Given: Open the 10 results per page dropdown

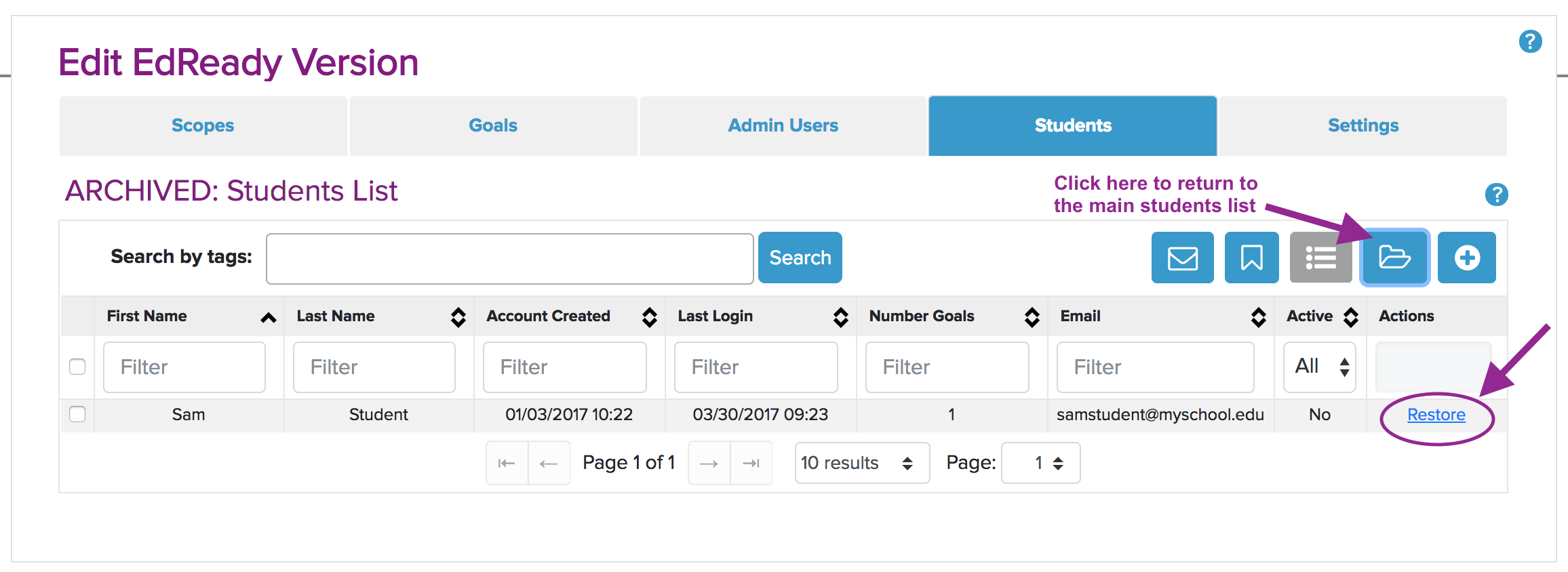Looking at the screenshot, I should click(862, 463).
